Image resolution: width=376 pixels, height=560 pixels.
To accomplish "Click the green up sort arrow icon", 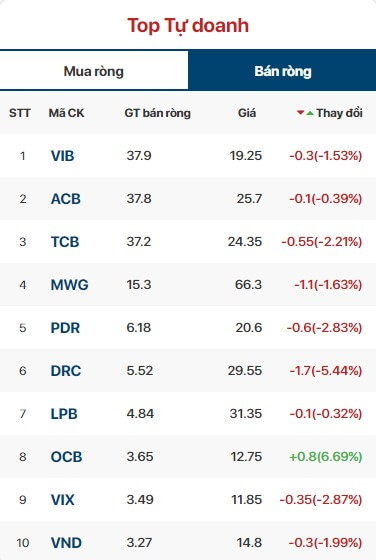I will (x=310, y=113).
